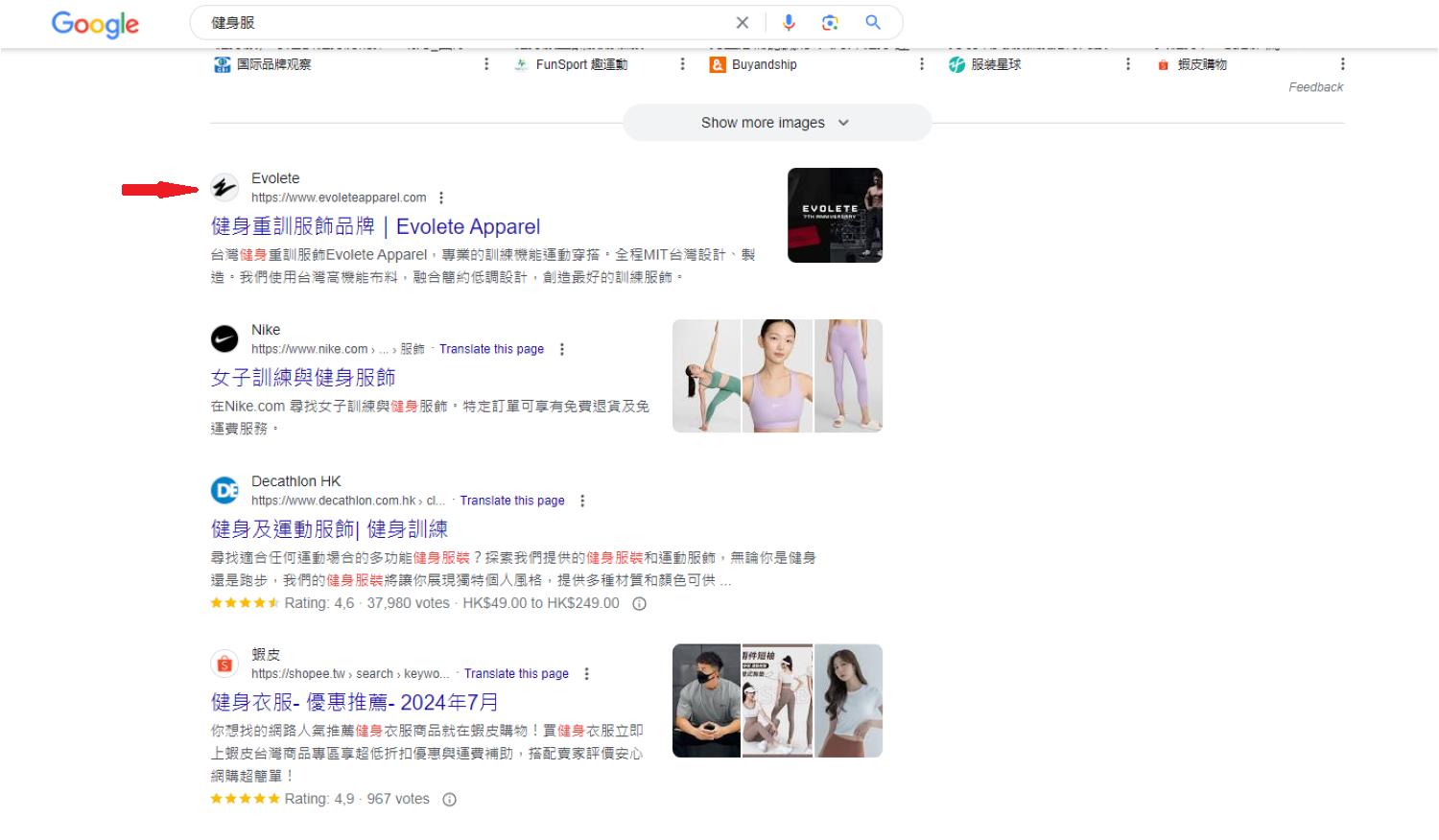
Task: Translate the Decathlon page
Action: (x=512, y=500)
